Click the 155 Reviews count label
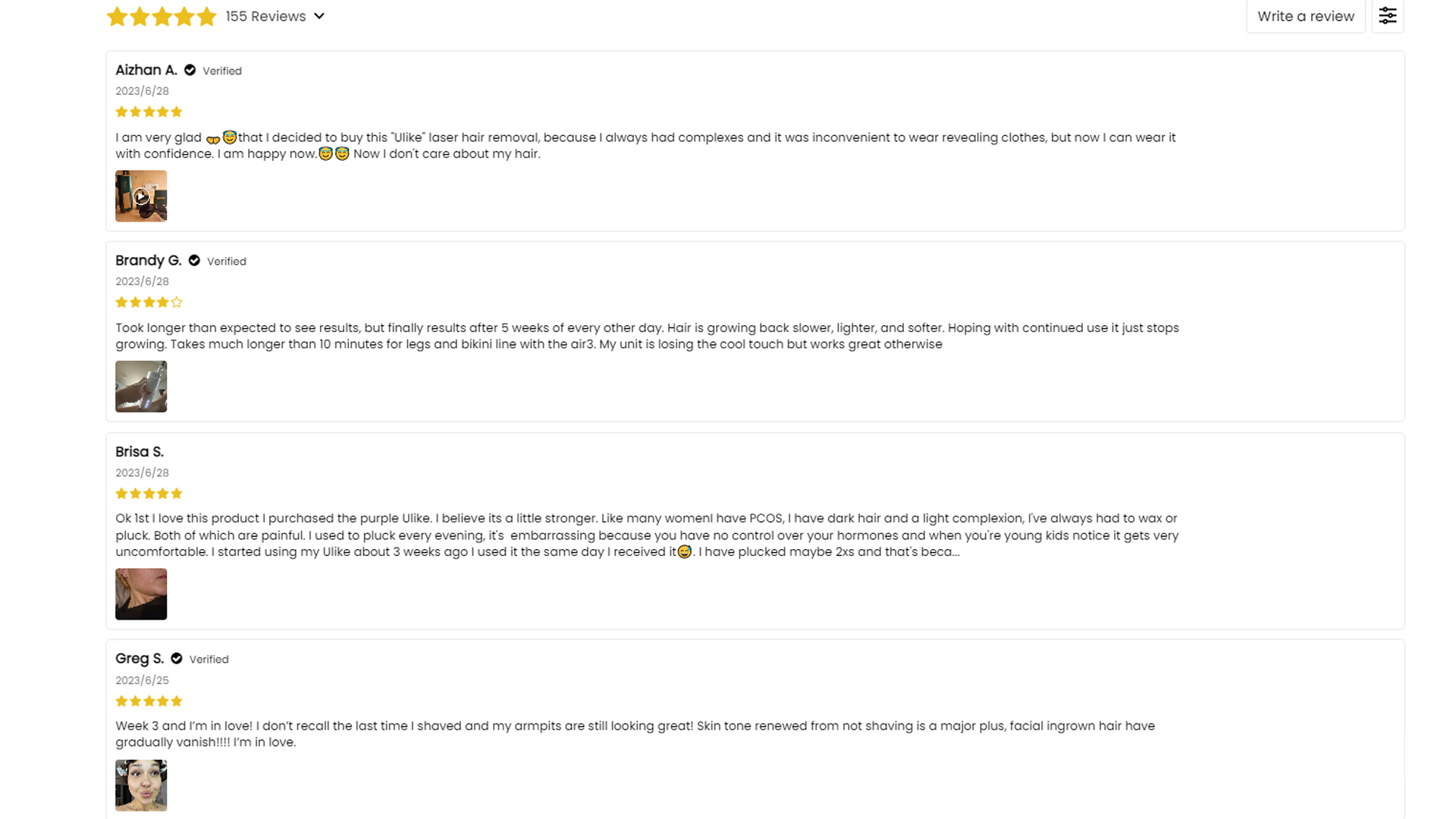The width and height of the screenshot is (1456, 819). click(x=265, y=17)
